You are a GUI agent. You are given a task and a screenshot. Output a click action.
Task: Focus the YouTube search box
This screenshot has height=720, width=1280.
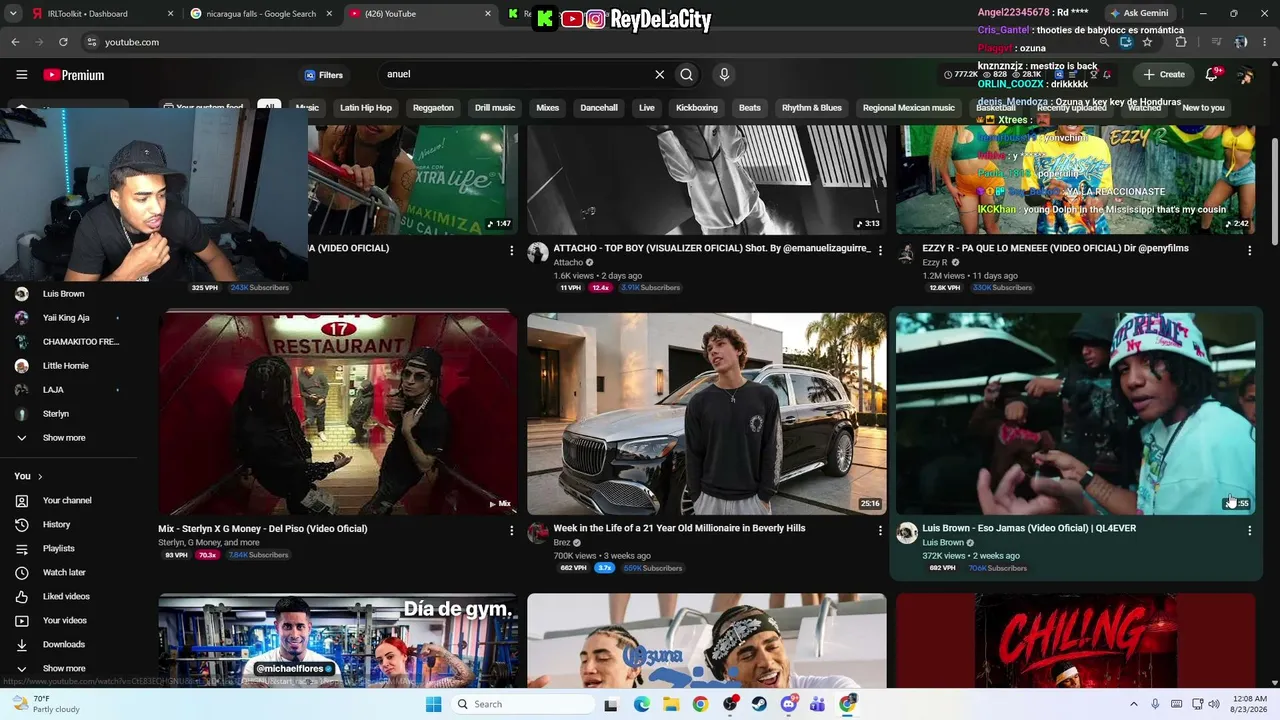(515, 74)
